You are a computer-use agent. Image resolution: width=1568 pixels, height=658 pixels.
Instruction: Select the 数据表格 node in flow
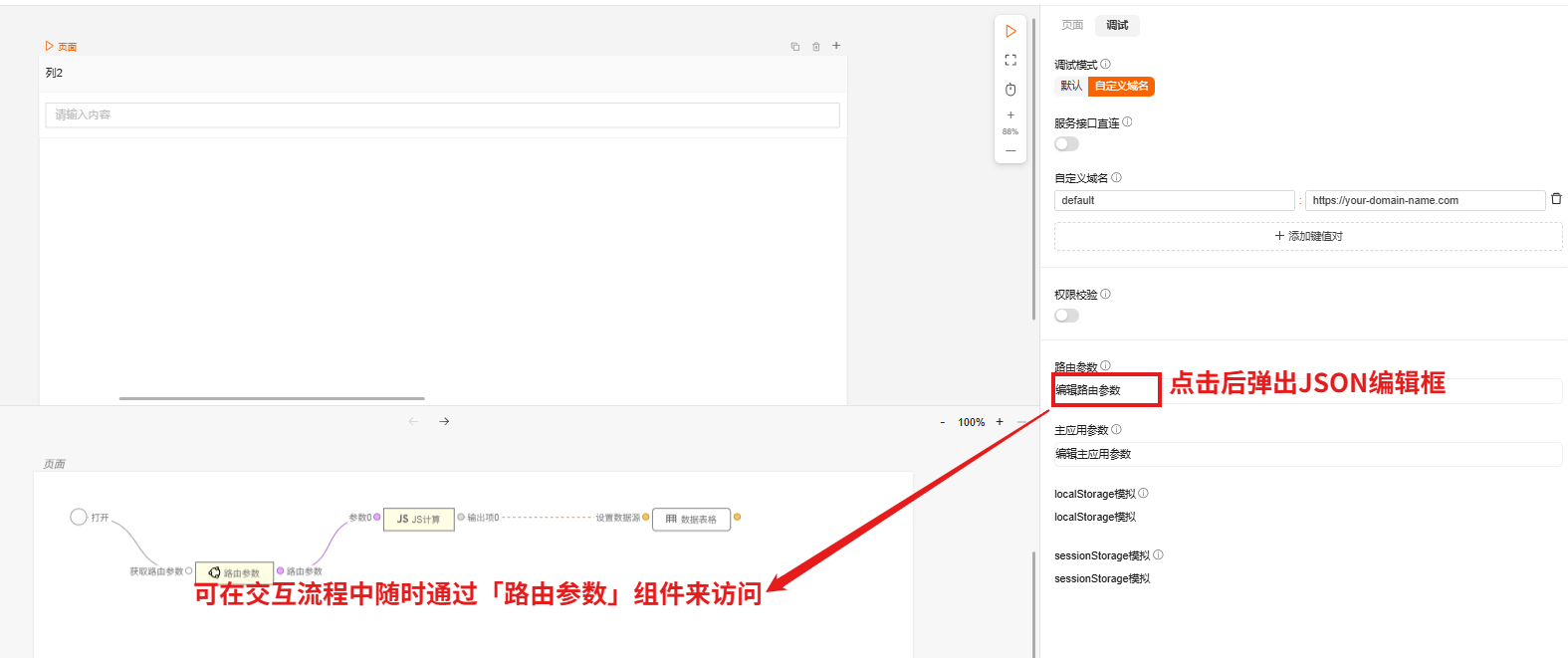coord(691,519)
